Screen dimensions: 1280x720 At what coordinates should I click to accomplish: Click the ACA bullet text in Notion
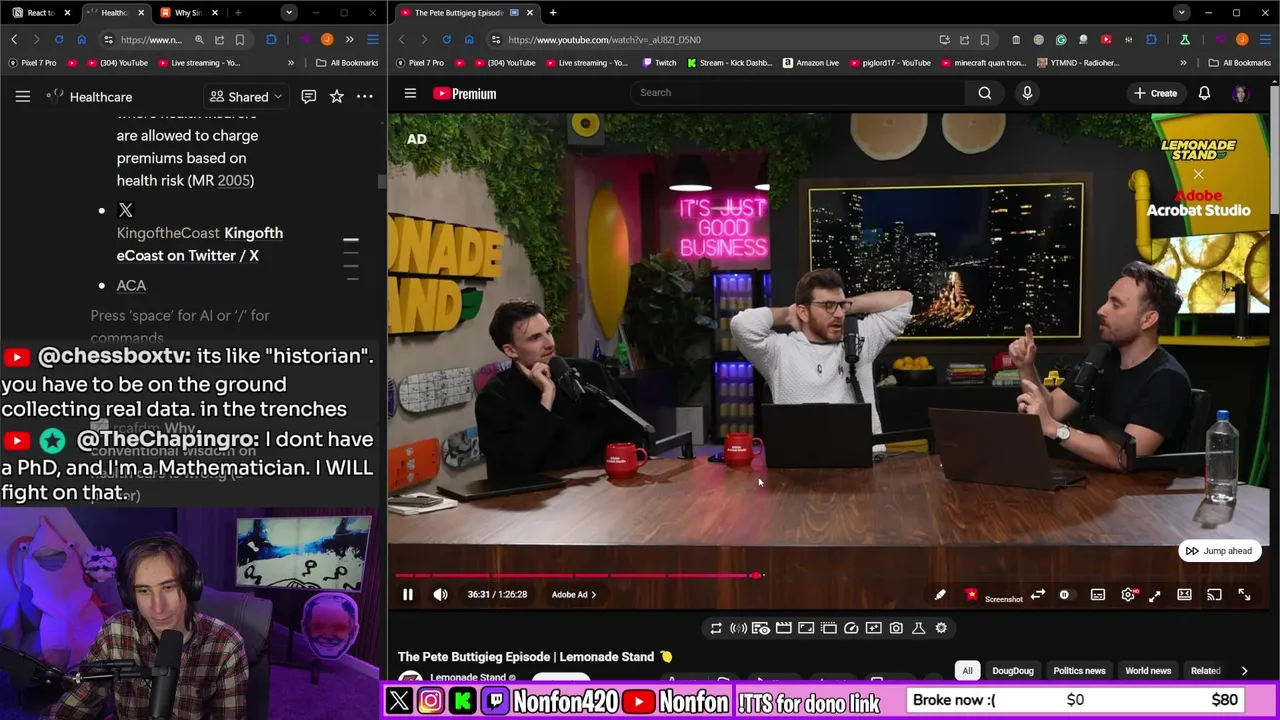point(131,286)
